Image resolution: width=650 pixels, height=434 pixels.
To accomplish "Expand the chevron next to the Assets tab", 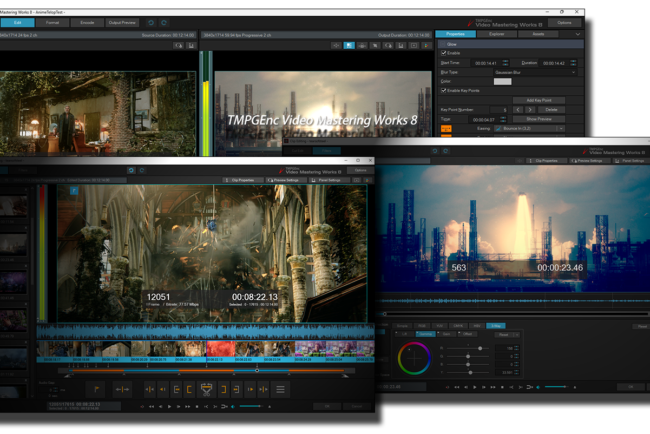I will click(578, 34).
